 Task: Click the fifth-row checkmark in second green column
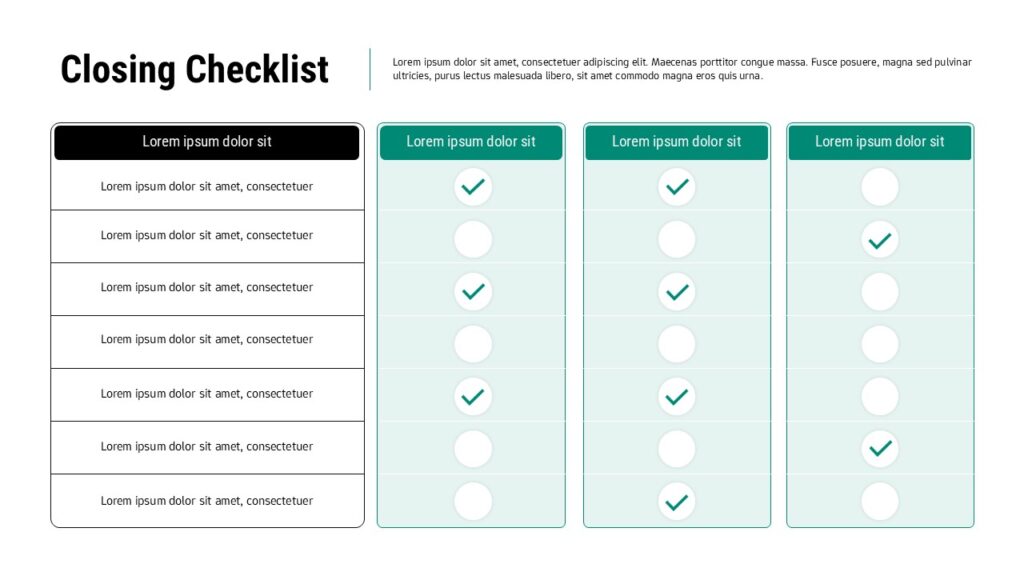click(677, 397)
